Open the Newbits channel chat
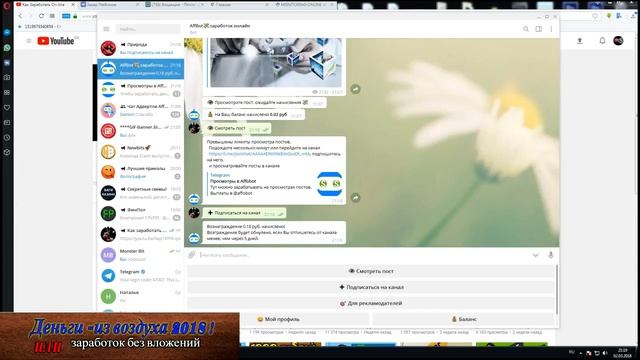The width and height of the screenshot is (640, 360). (140, 152)
